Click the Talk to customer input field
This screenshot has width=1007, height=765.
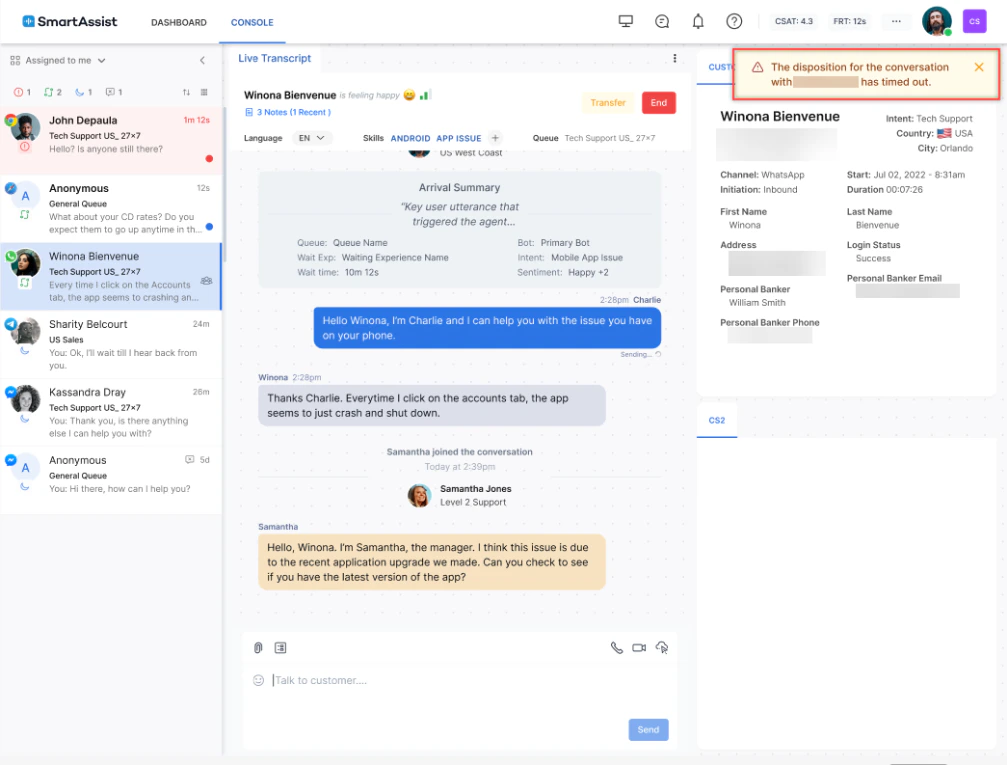pos(459,680)
